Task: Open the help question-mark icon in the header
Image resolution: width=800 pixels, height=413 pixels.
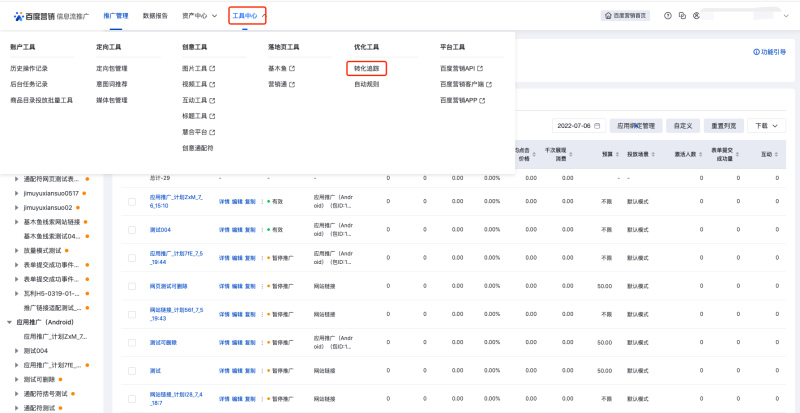Action: pos(668,16)
